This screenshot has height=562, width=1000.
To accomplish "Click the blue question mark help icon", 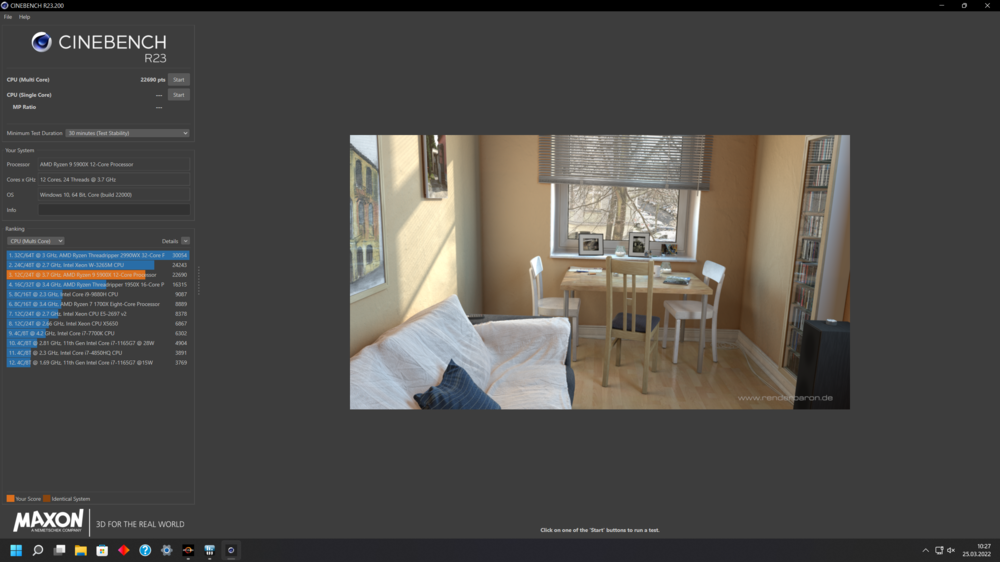I will [x=145, y=550].
